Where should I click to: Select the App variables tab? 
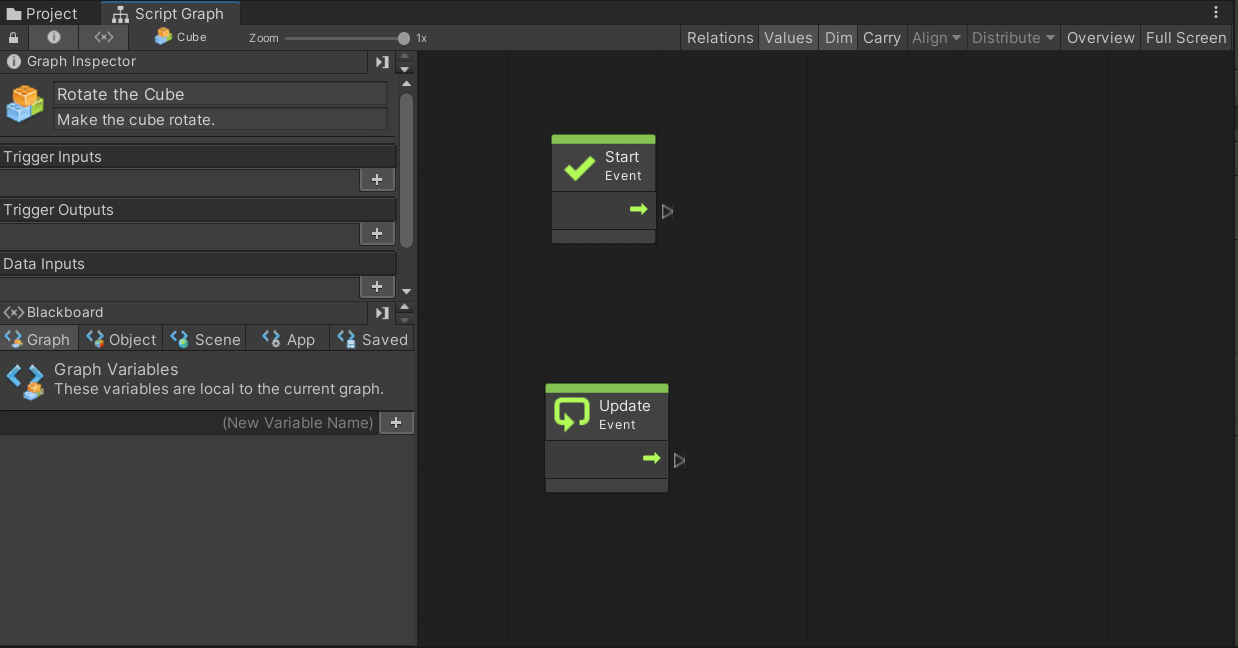(288, 339)
